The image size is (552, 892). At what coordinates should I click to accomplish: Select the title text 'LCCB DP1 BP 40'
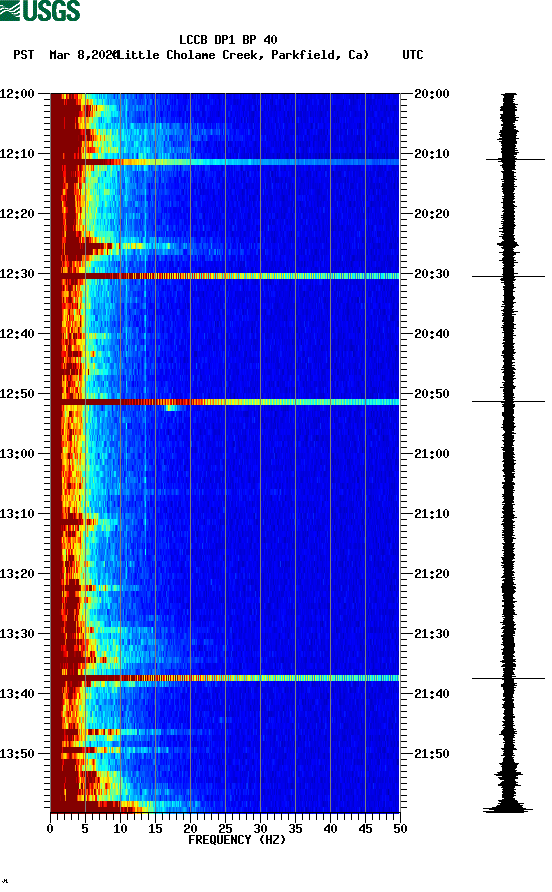pos(228,40)
